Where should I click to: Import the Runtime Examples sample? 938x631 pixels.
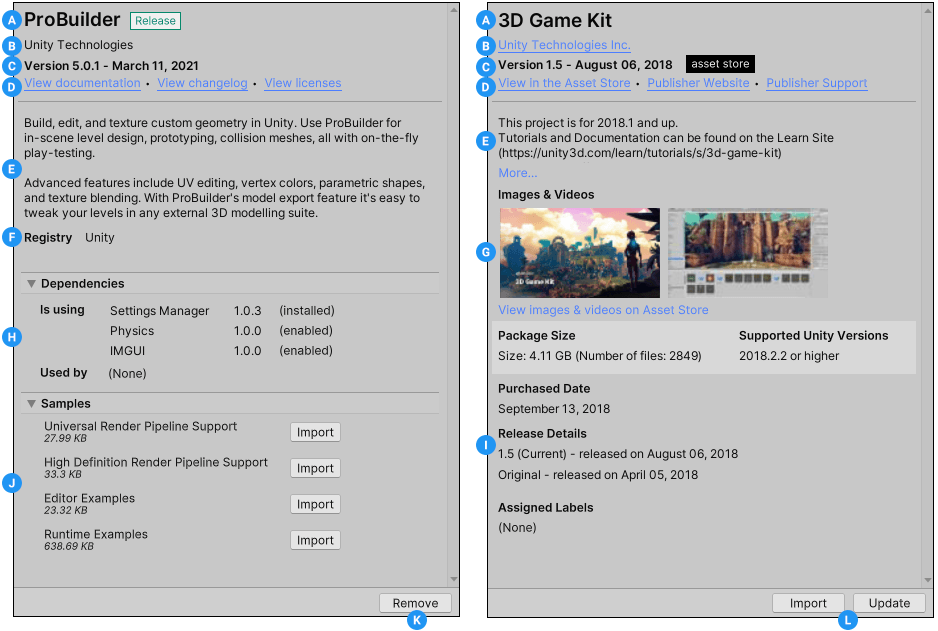(x=315, y=540)
